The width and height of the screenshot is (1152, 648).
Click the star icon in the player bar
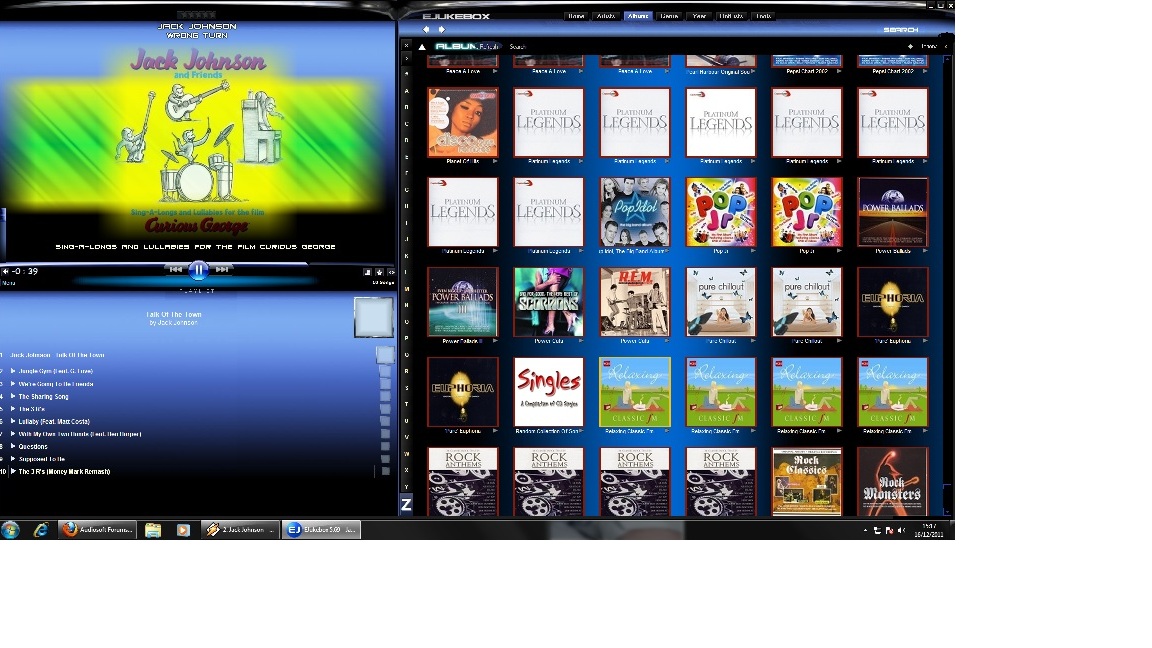(x=379, y=272)
